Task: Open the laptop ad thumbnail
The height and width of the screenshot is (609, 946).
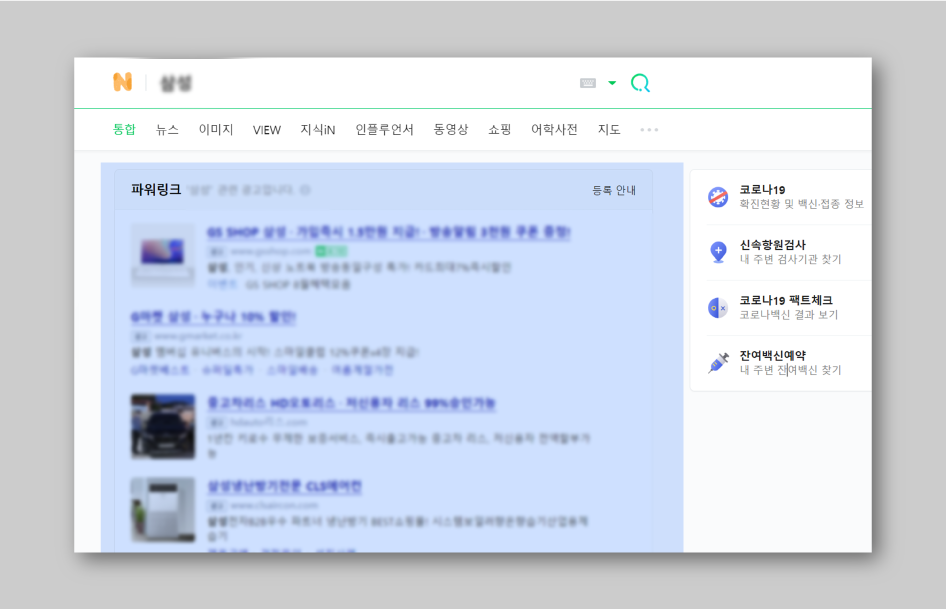Action: pos(163,254)
